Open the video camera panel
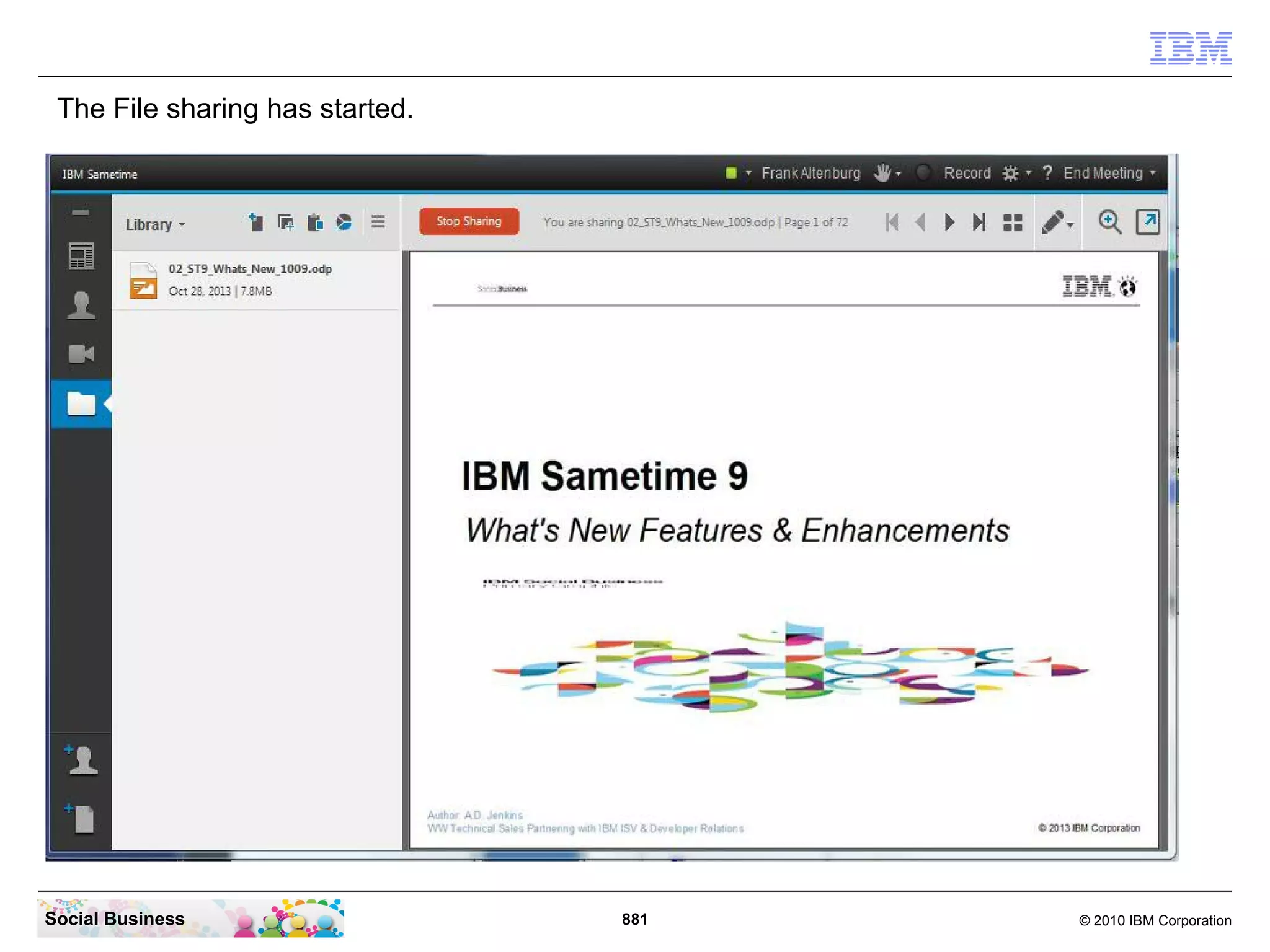This screenshot has height=952, width=1270. click(x=81, y=354)
